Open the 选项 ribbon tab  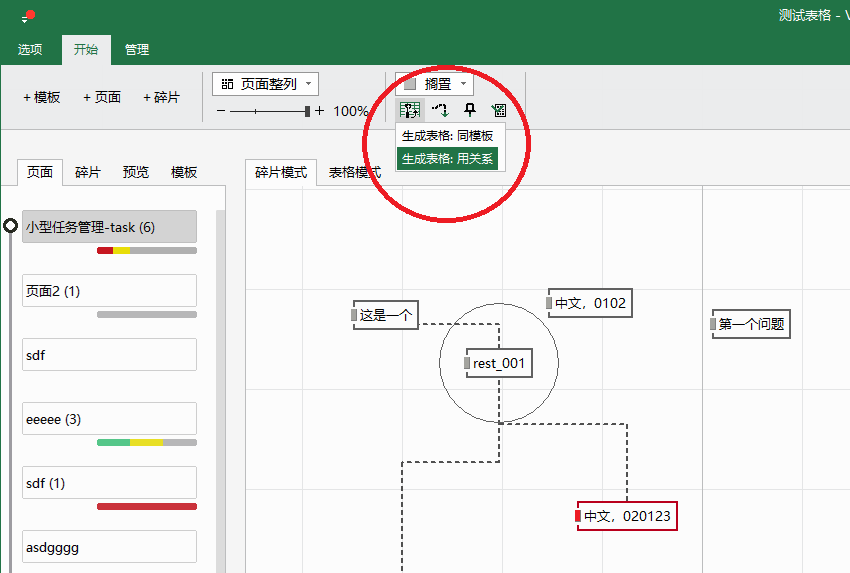click(30, 49)
